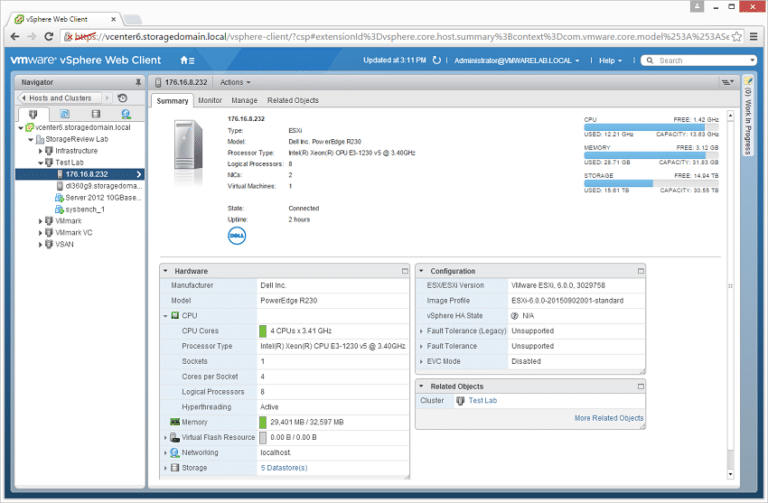Maximize the Hardware panel
Image resolution: width=768 pixels, height=503 pixels.
405,271
